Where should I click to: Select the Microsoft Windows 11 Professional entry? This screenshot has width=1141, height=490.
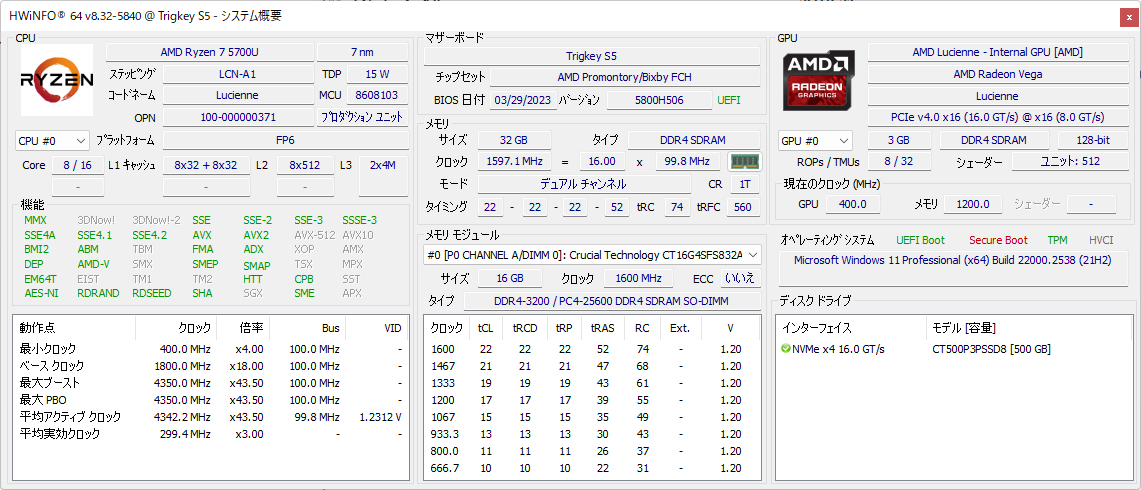coord(954,260)
